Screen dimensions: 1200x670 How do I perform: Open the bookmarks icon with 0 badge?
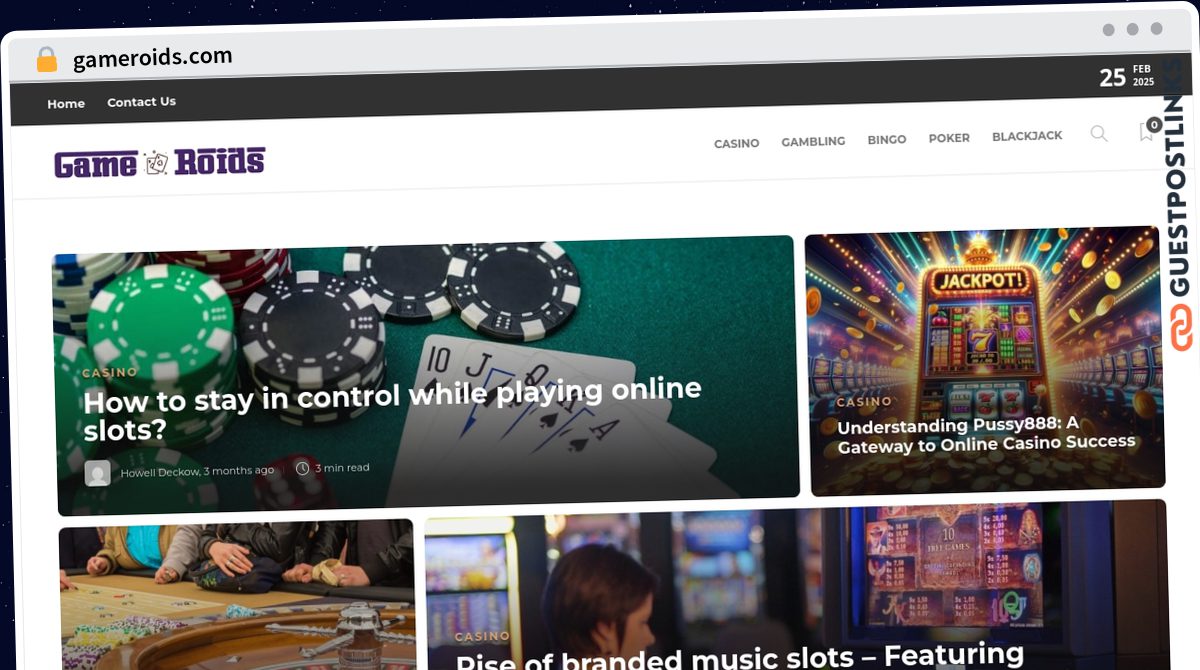click(x=1149, y=130)
